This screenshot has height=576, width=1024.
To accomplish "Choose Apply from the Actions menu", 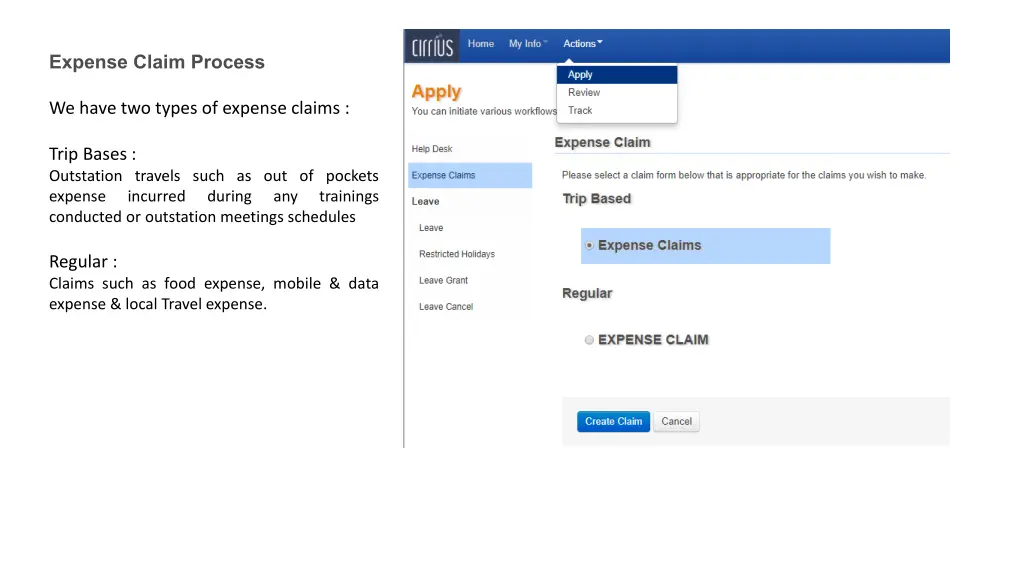I will pos(581,75).
